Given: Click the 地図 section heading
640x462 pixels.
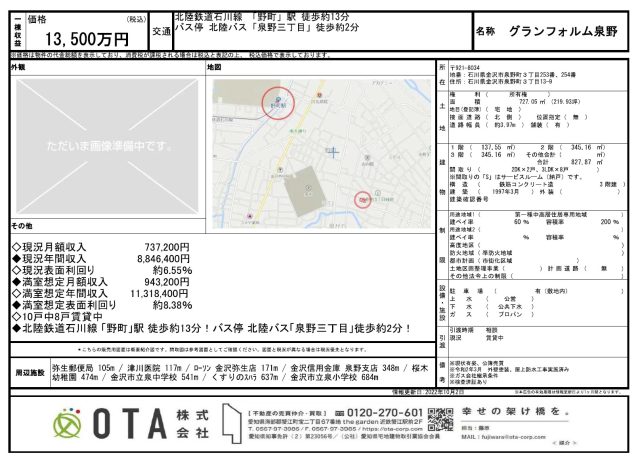Looking at the screenshot, I should click(x=214, y=67).
